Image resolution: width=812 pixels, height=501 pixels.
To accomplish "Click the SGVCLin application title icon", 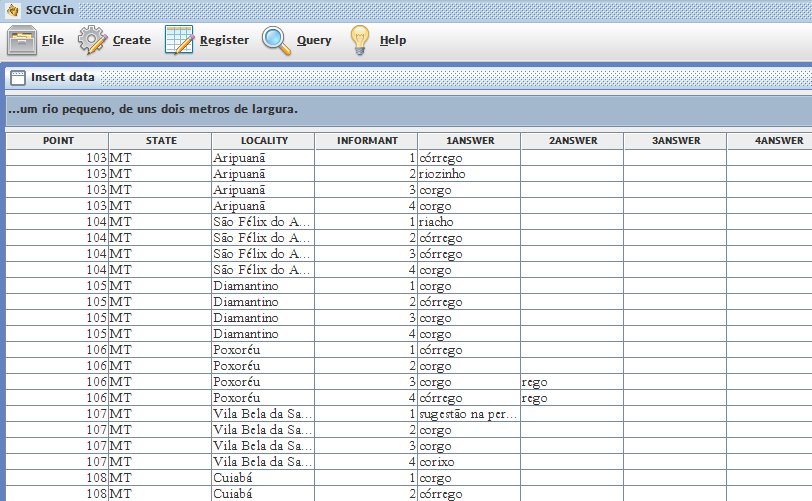I will [12, 10].
